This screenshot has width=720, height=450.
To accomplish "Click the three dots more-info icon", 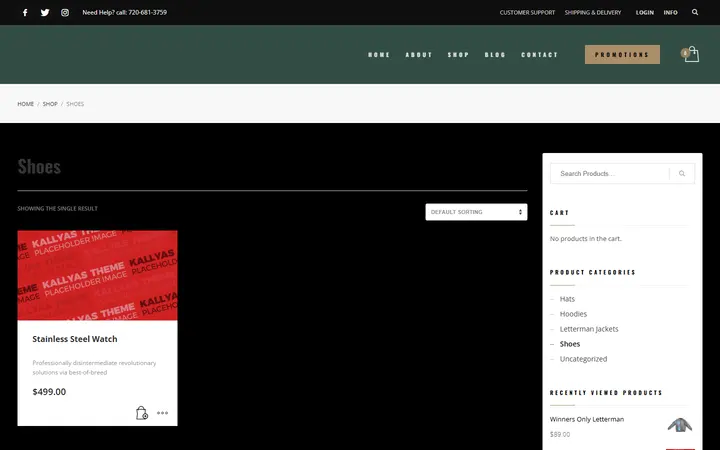I will [162, 413].
